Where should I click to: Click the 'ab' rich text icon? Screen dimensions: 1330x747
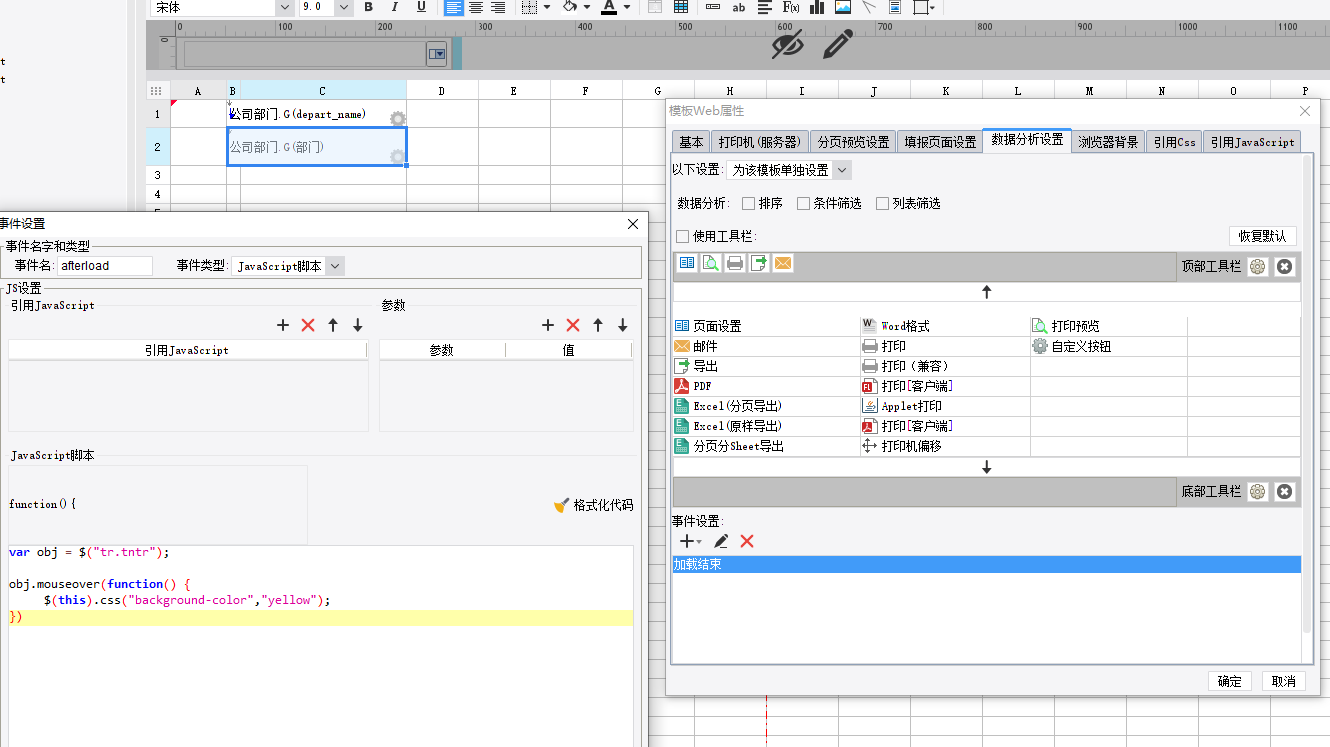pos(739,7)
